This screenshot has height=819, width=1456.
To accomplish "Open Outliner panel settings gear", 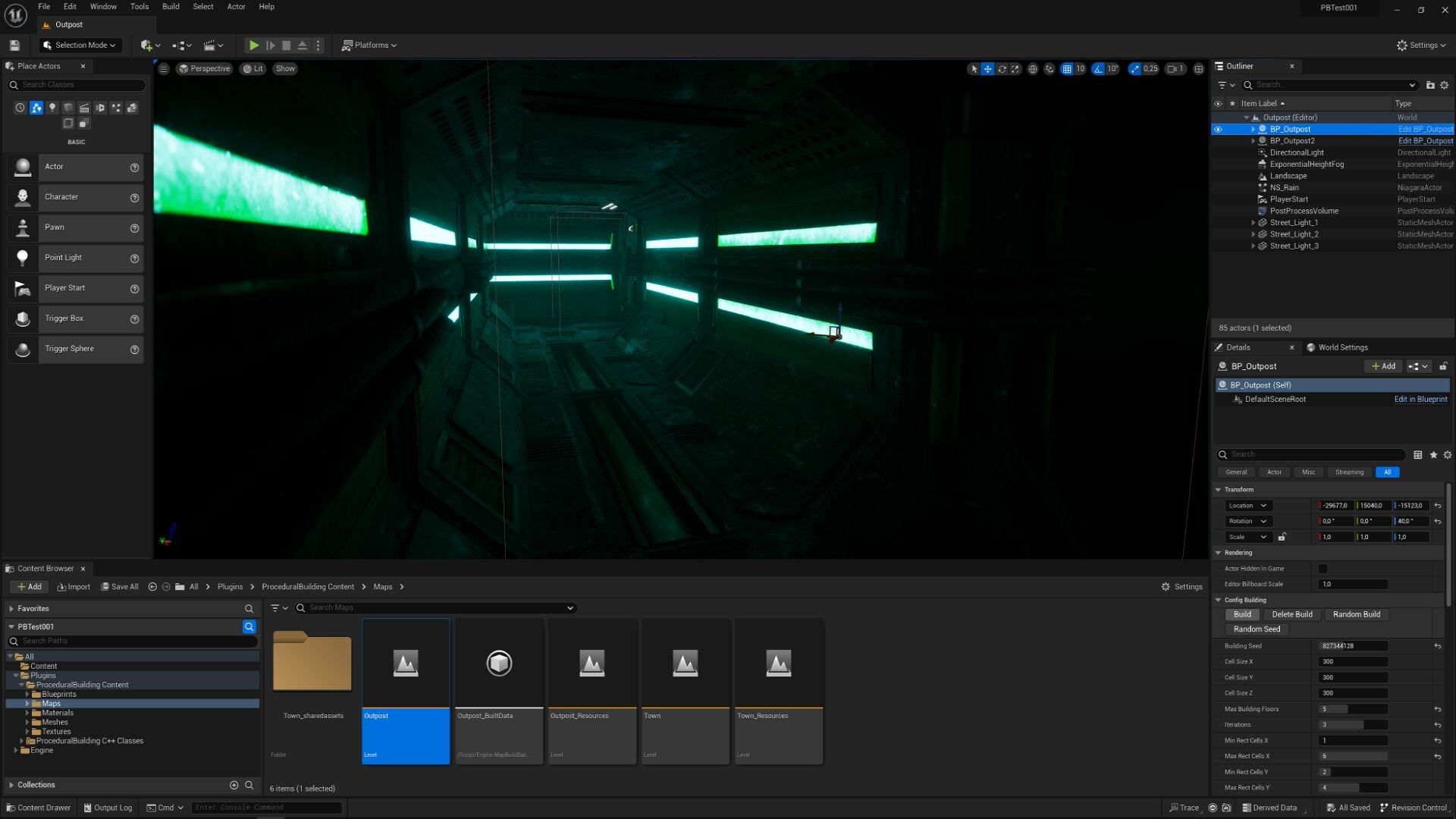I will [x=1445, y=85].
